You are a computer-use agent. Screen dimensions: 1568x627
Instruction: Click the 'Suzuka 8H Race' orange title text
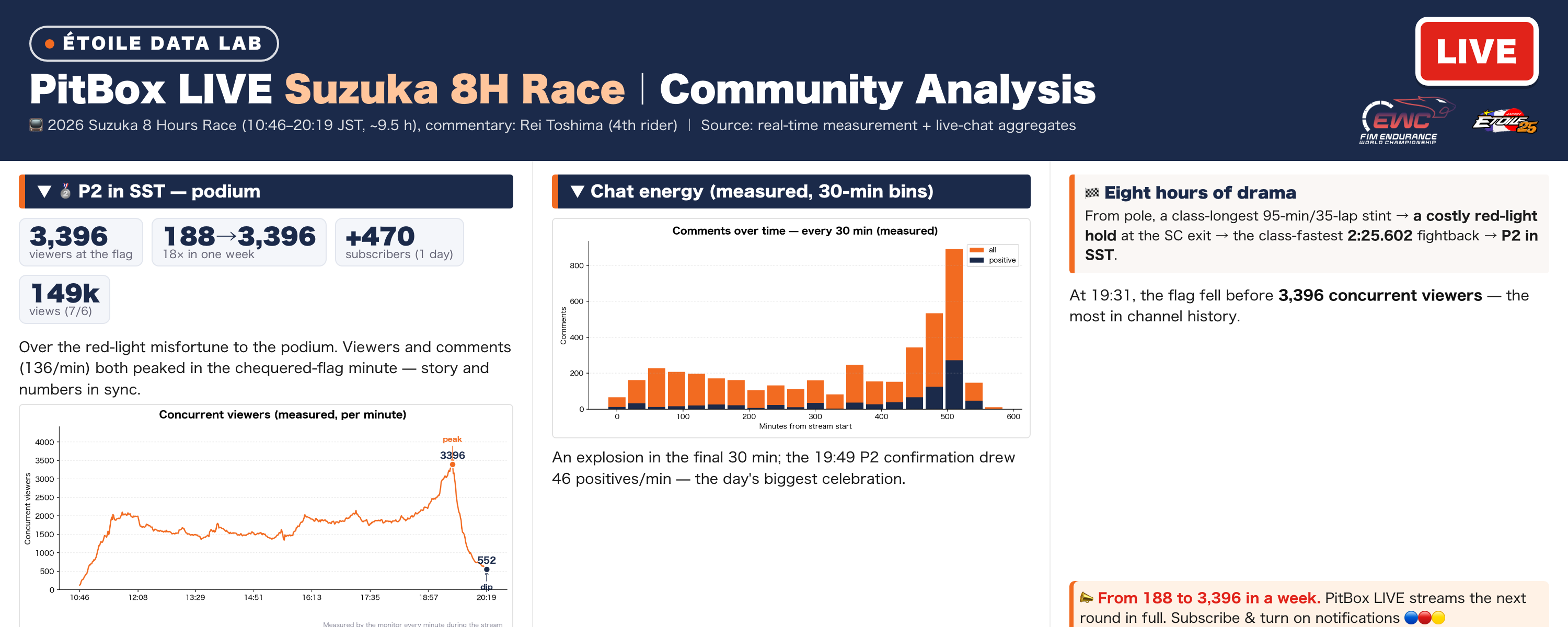point(455,89)
